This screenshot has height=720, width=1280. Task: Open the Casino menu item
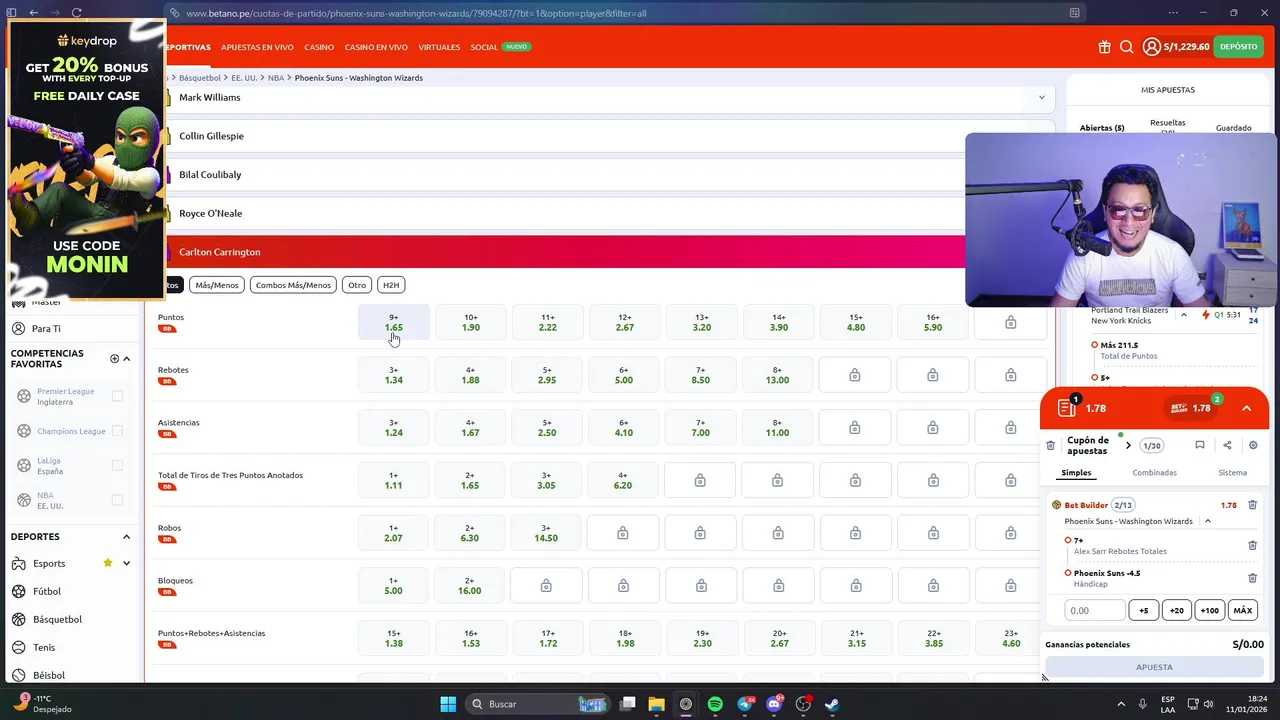click(x=319, y=47)
